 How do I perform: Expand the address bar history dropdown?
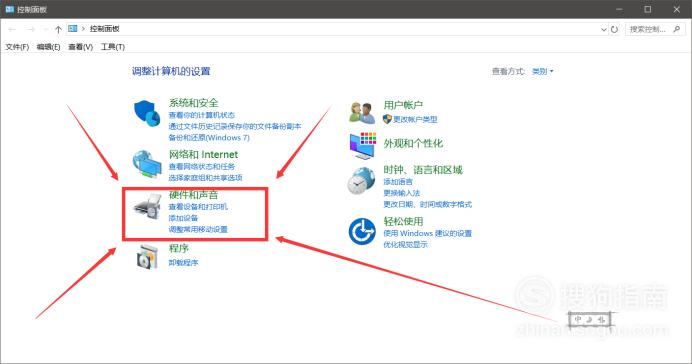pyautogui.click(x=604, y=30)
